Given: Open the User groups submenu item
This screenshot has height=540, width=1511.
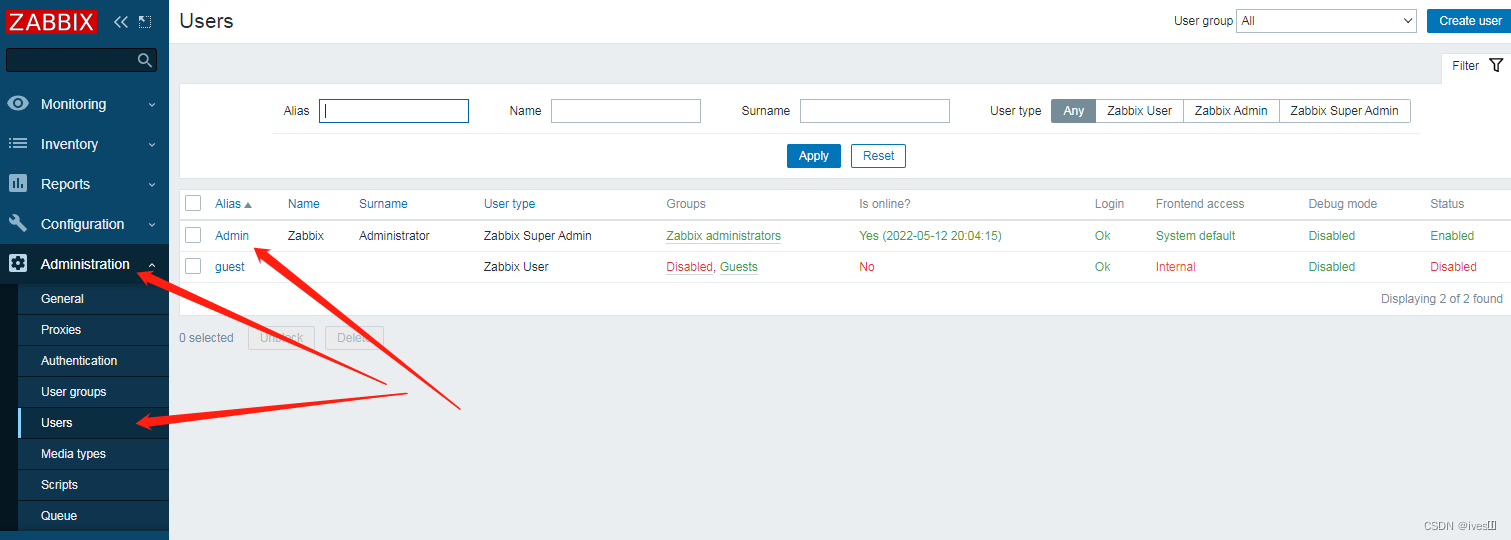Looking at the screenshot, I should [93, 392].
